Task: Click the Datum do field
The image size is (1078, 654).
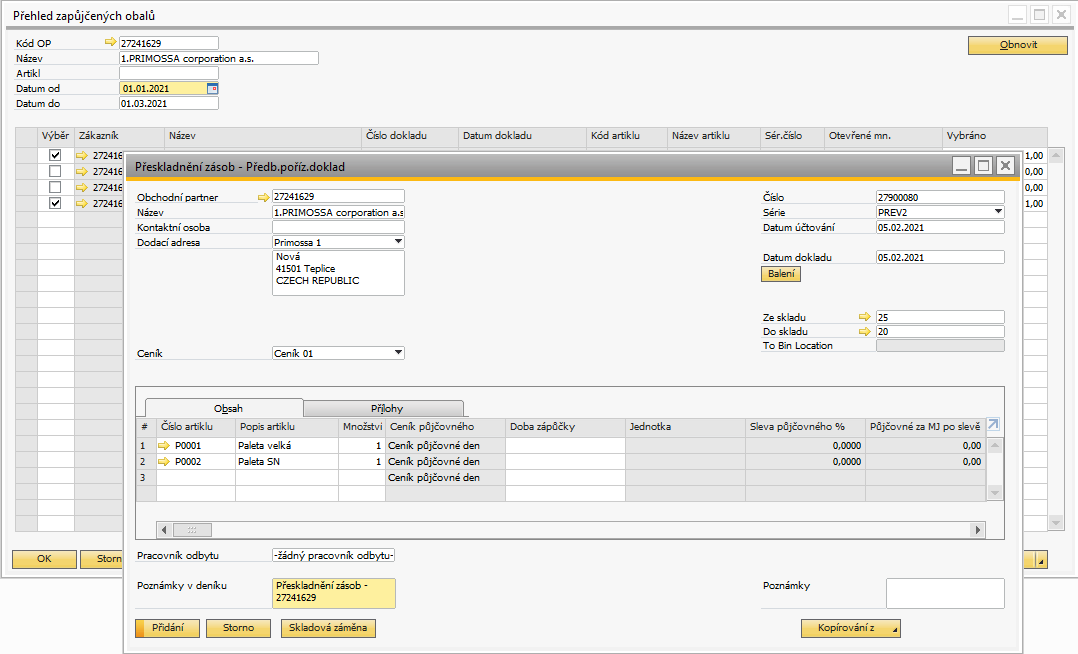Action: [169, 103]
